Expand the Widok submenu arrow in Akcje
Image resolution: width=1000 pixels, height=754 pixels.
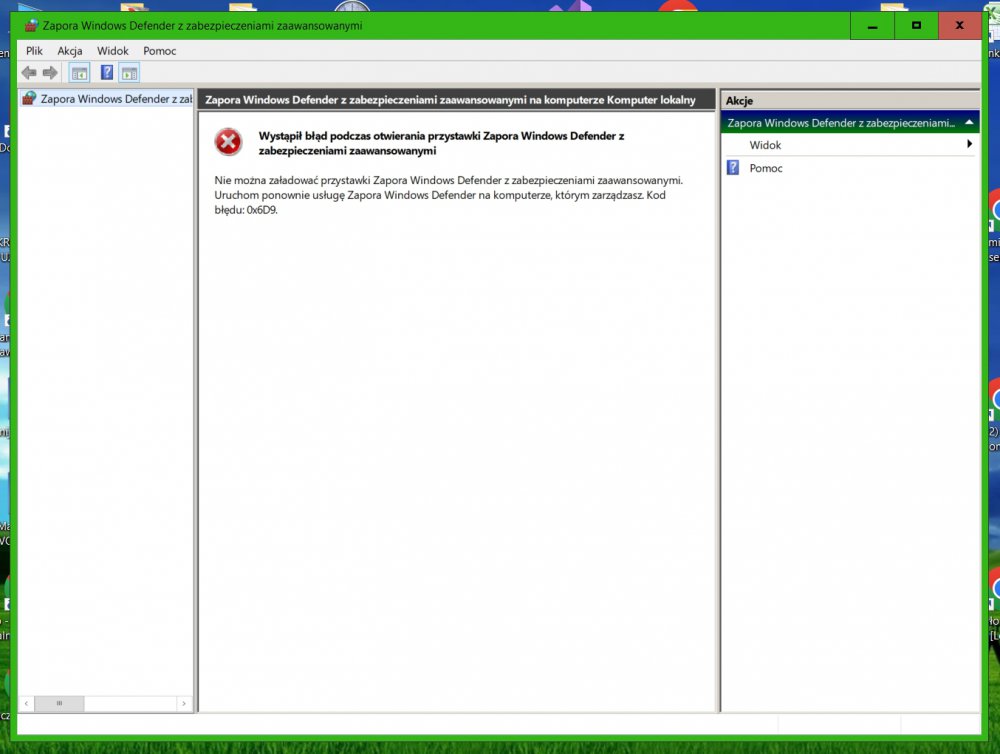(x=969, y=144)
